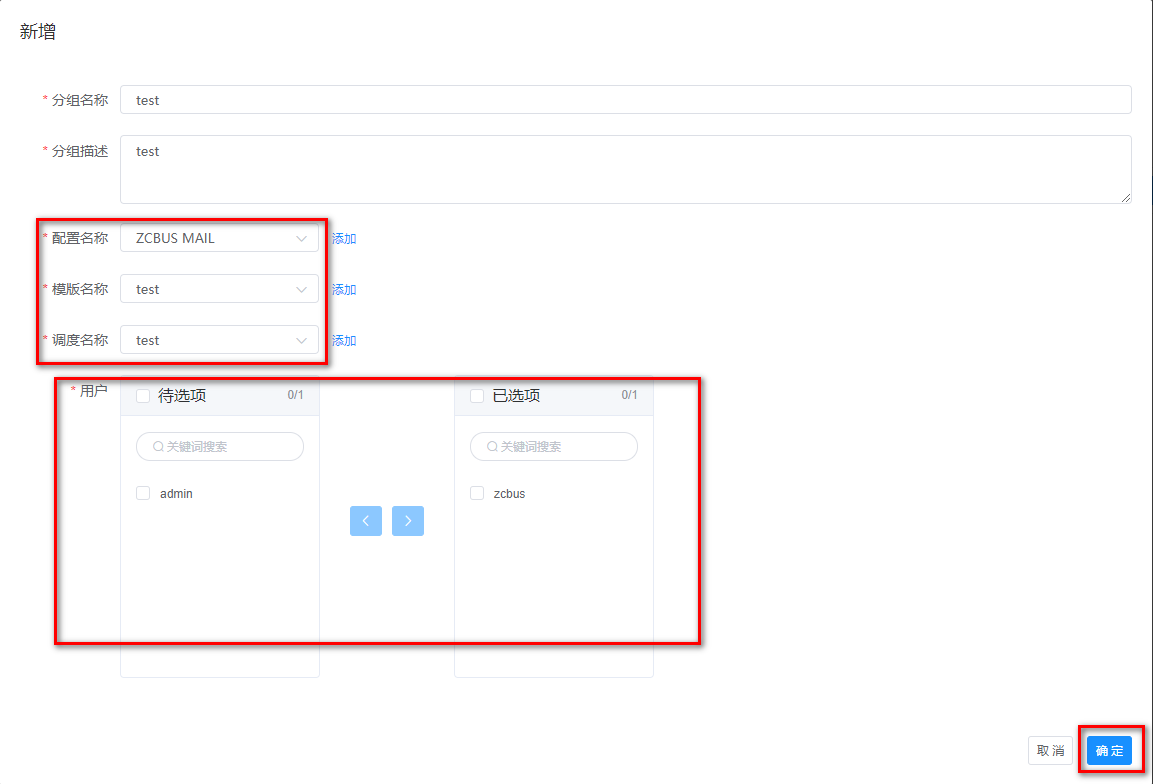Click the search icon in 已选项 panel
1153x784 pixels.
pyautogui.click(x=492, y=447)
